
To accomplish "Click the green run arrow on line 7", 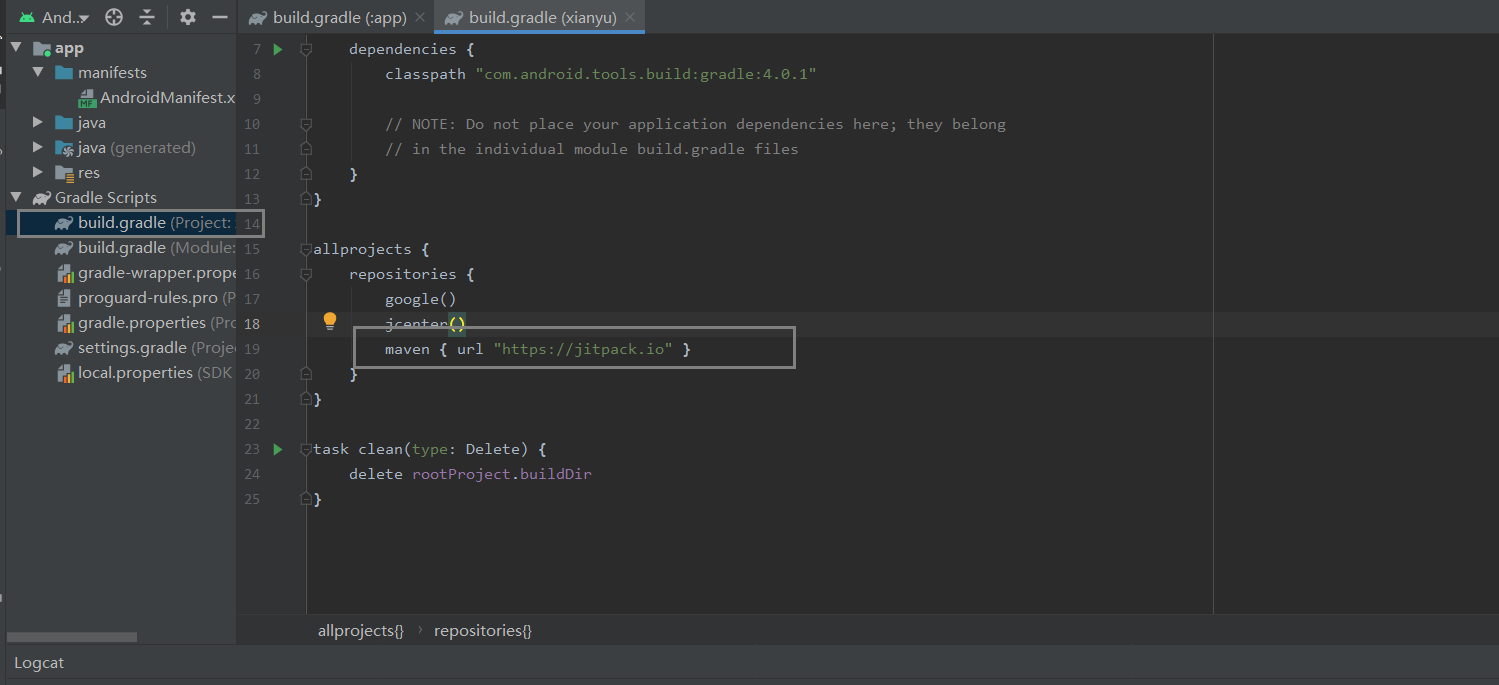I will (278, 49).
